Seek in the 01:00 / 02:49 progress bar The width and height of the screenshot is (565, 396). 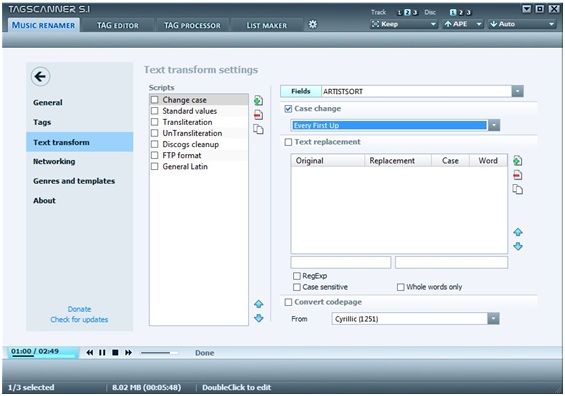pyautogui.click(x=43, y=356)
